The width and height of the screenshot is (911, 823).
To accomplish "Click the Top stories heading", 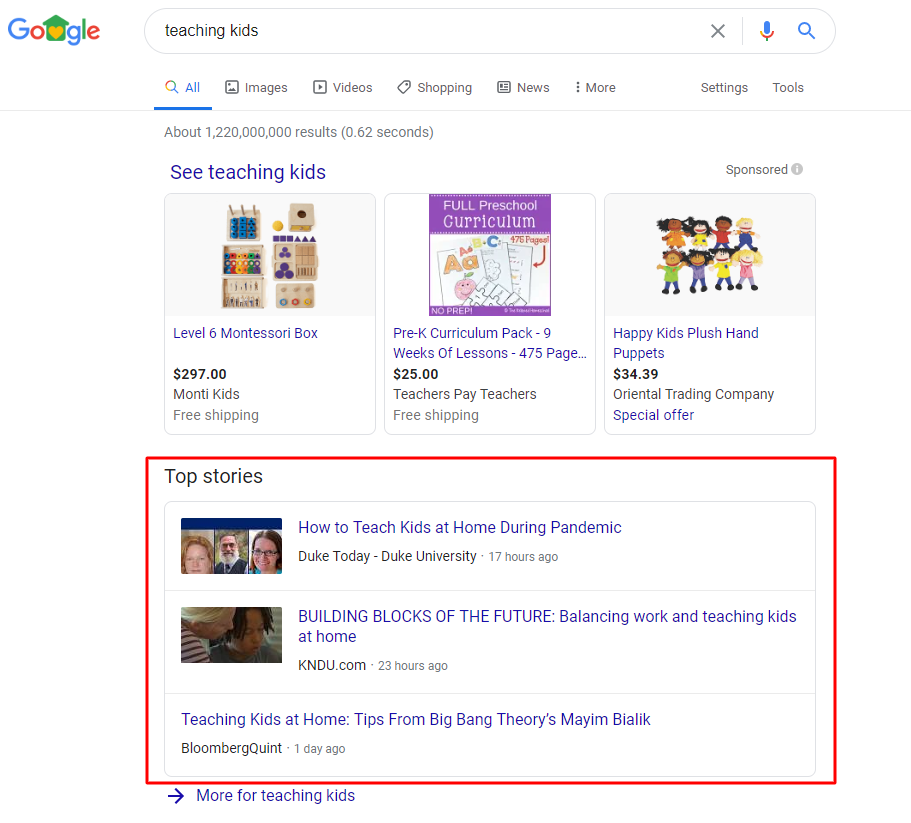I will pyautogui.click(x=214, y=476).
